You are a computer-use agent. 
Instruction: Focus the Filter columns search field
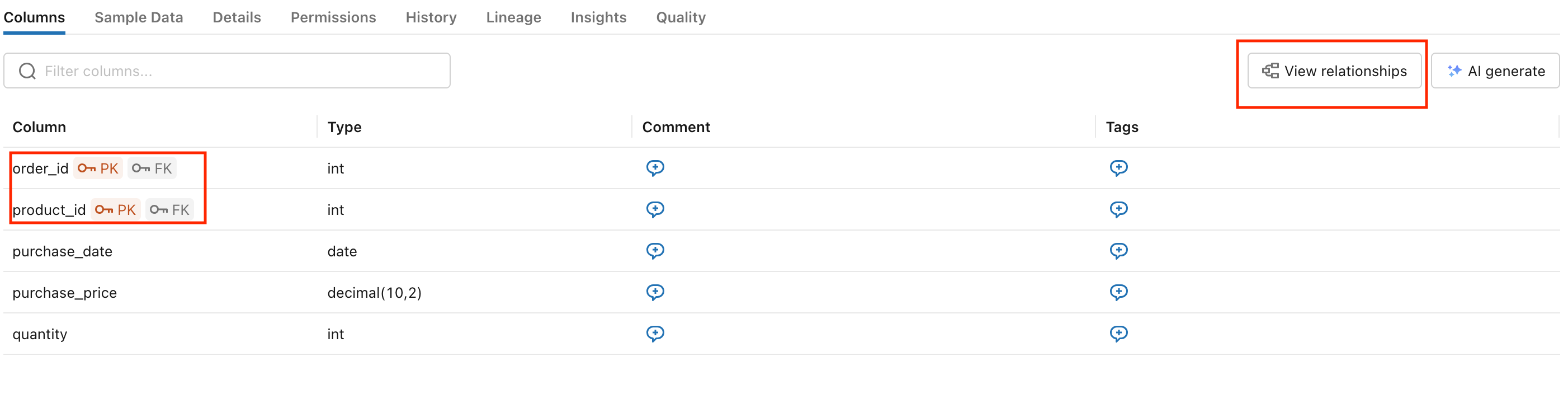click(x=243, y=71)
